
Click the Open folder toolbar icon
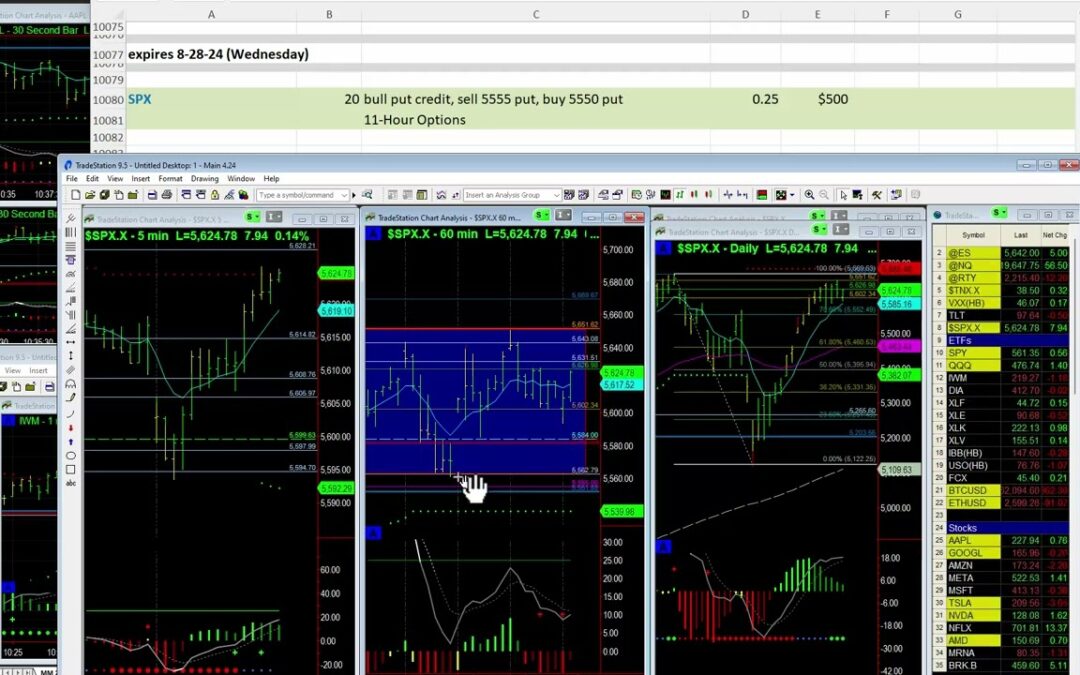tap(90, 195)
